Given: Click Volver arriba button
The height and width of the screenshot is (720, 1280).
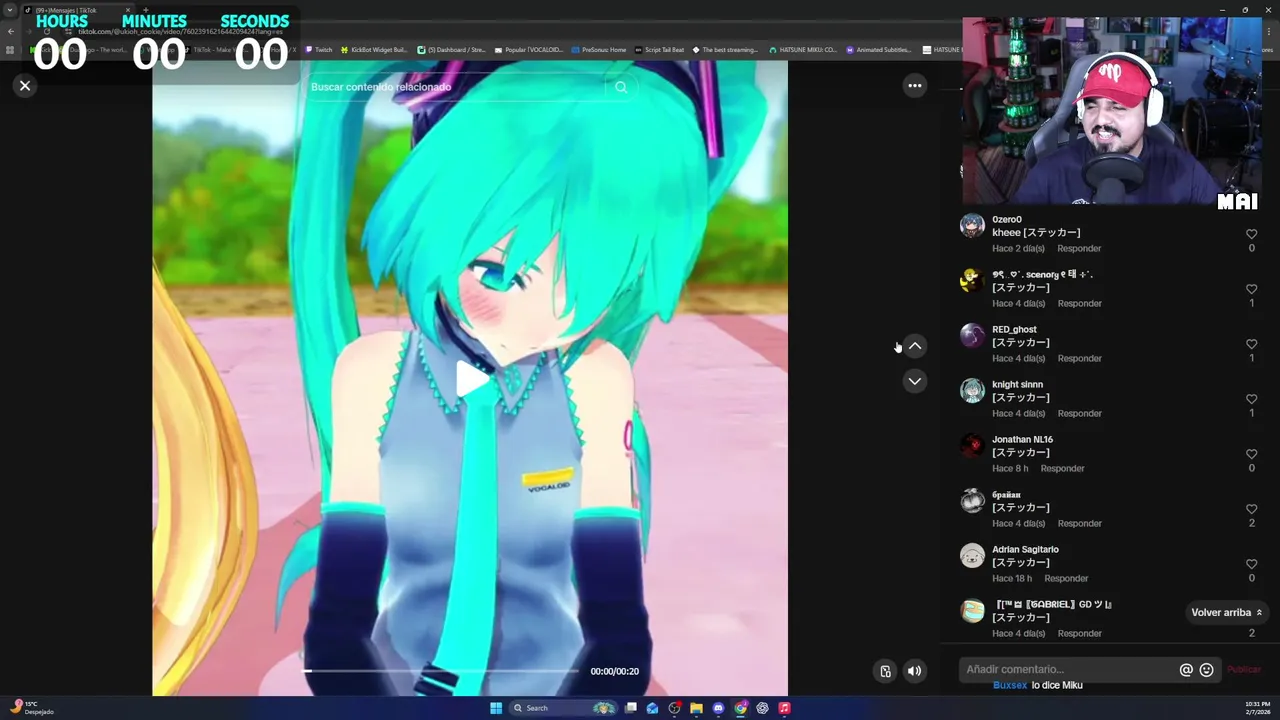Looking at the screenshot, I should [x=1227, y=612].
